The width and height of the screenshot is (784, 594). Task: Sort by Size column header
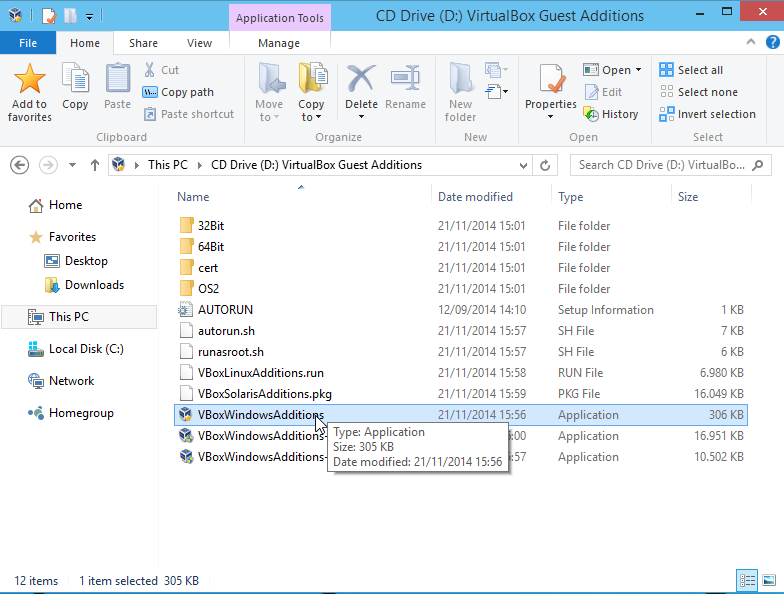[688, 197]
